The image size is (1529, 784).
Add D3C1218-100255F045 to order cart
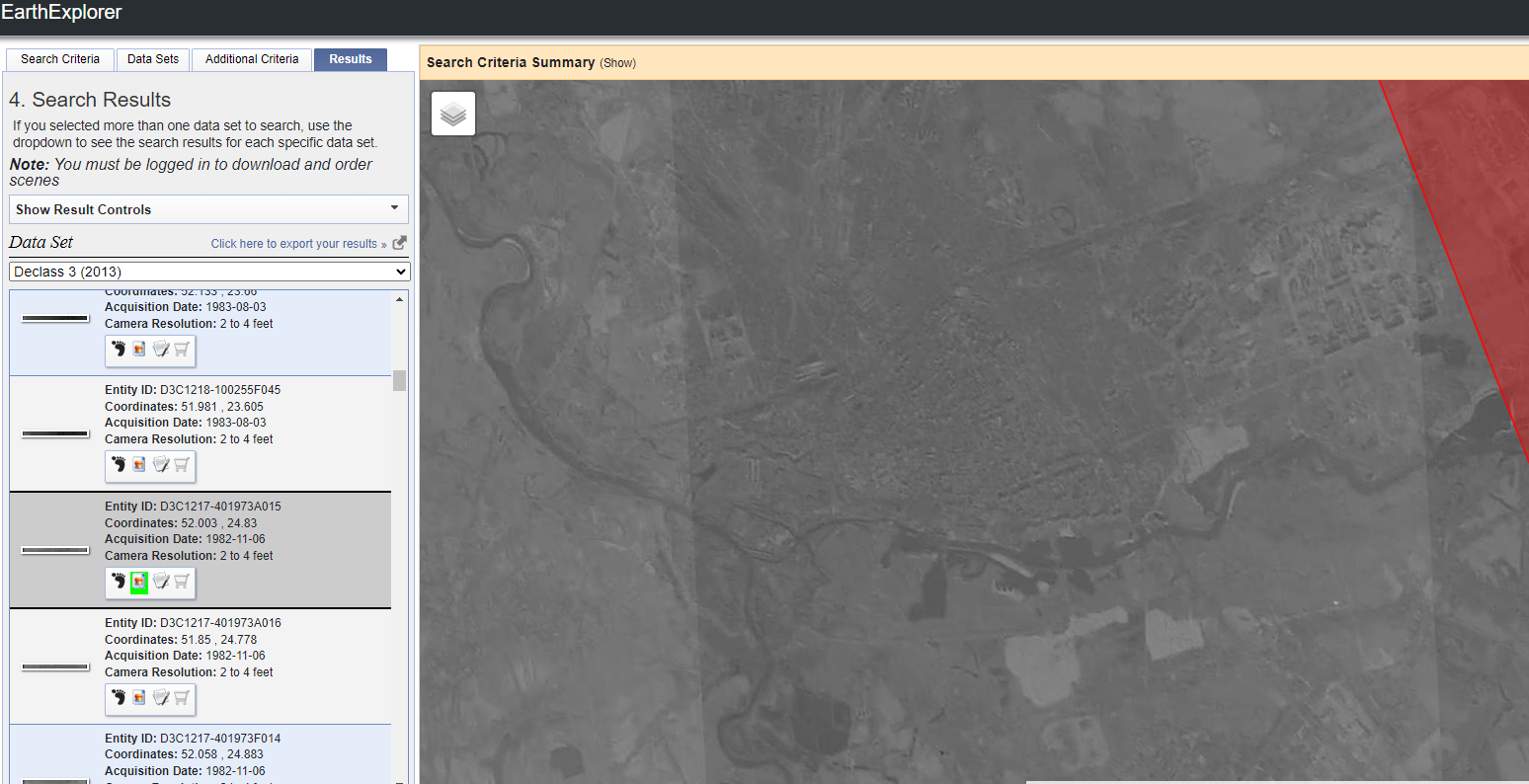pos(182,465)
